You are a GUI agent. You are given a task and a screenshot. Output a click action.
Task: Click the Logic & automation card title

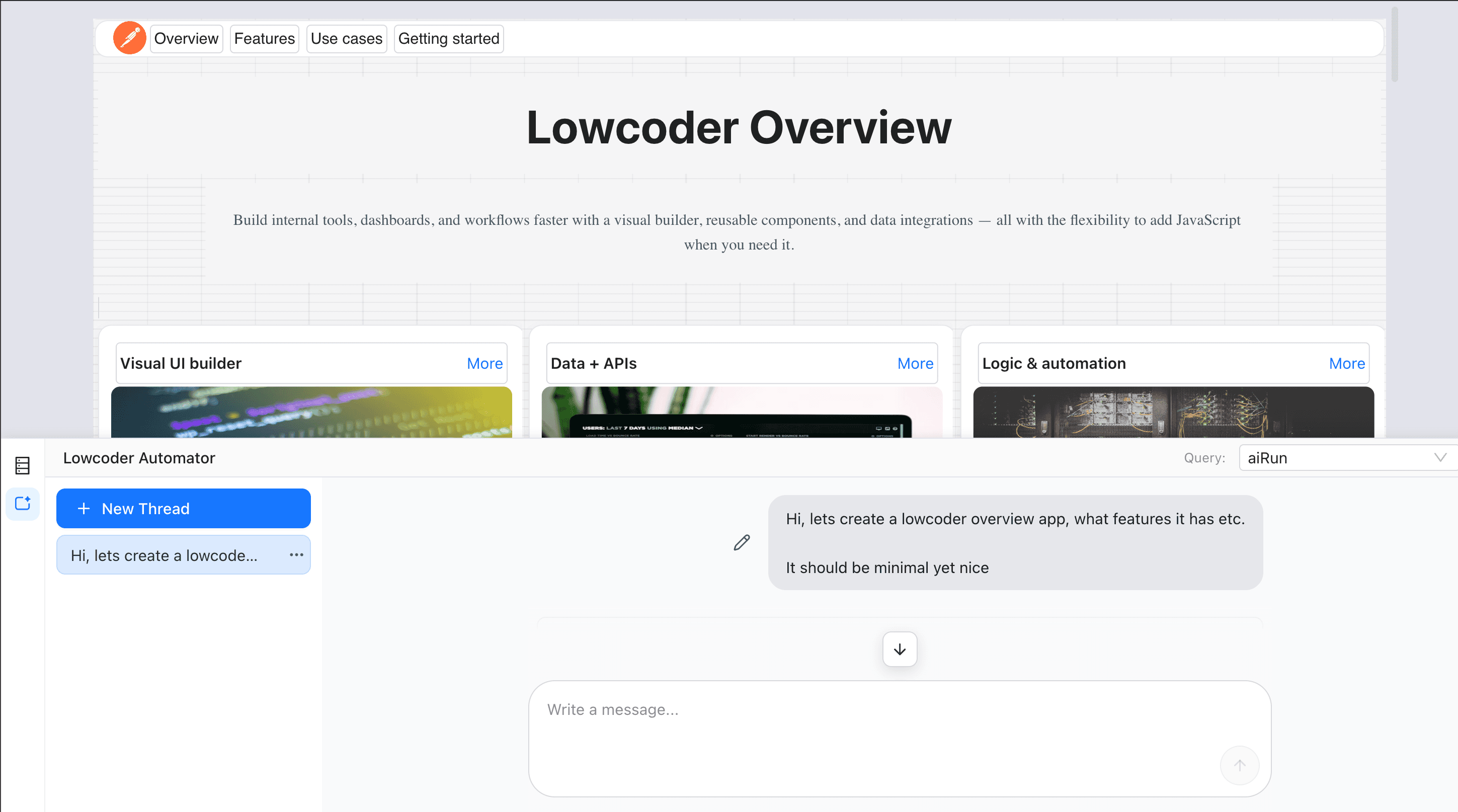(1054, 363)
